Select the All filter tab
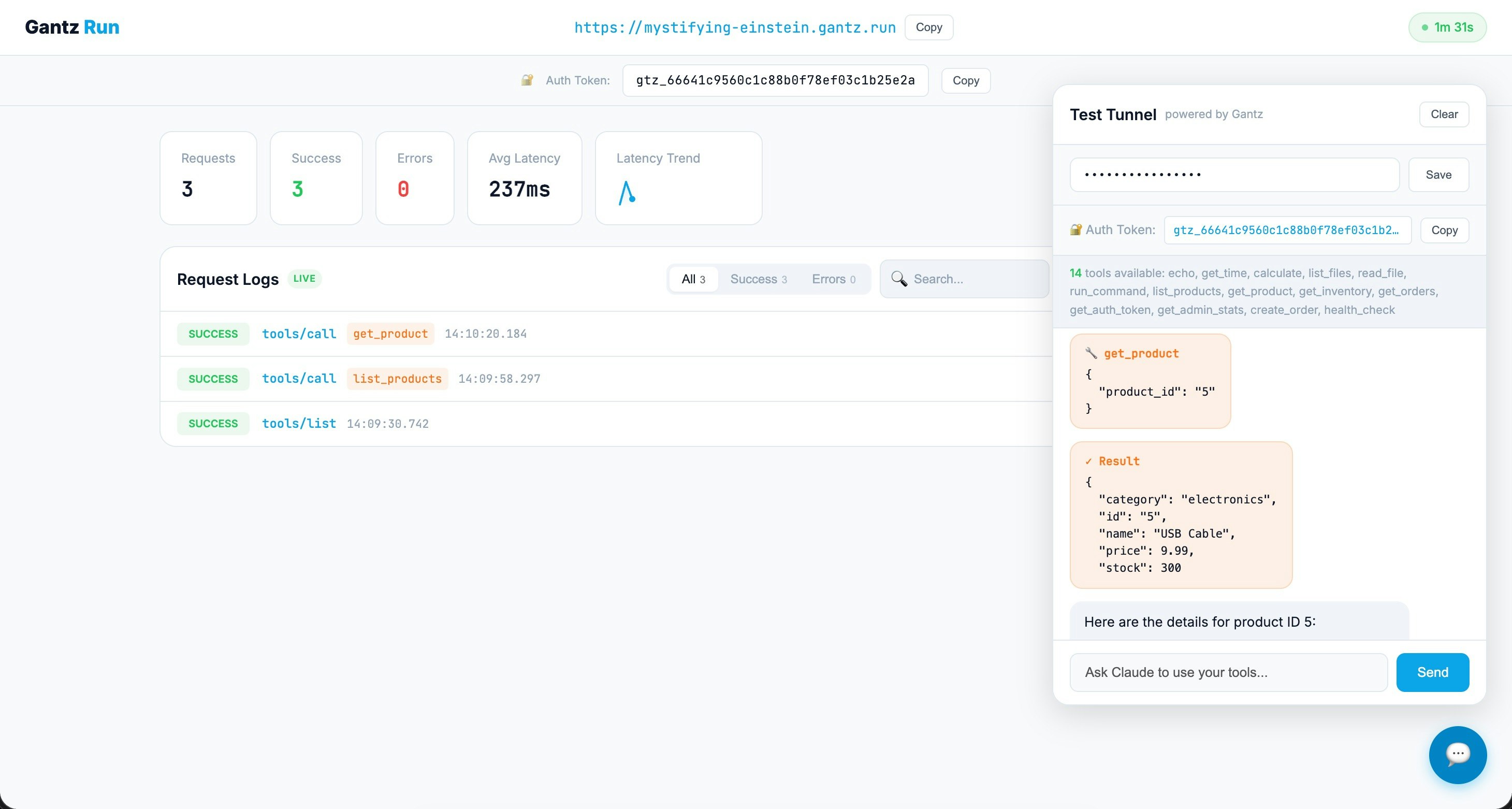Screen dimensions: 1512x809 point(693,279)
